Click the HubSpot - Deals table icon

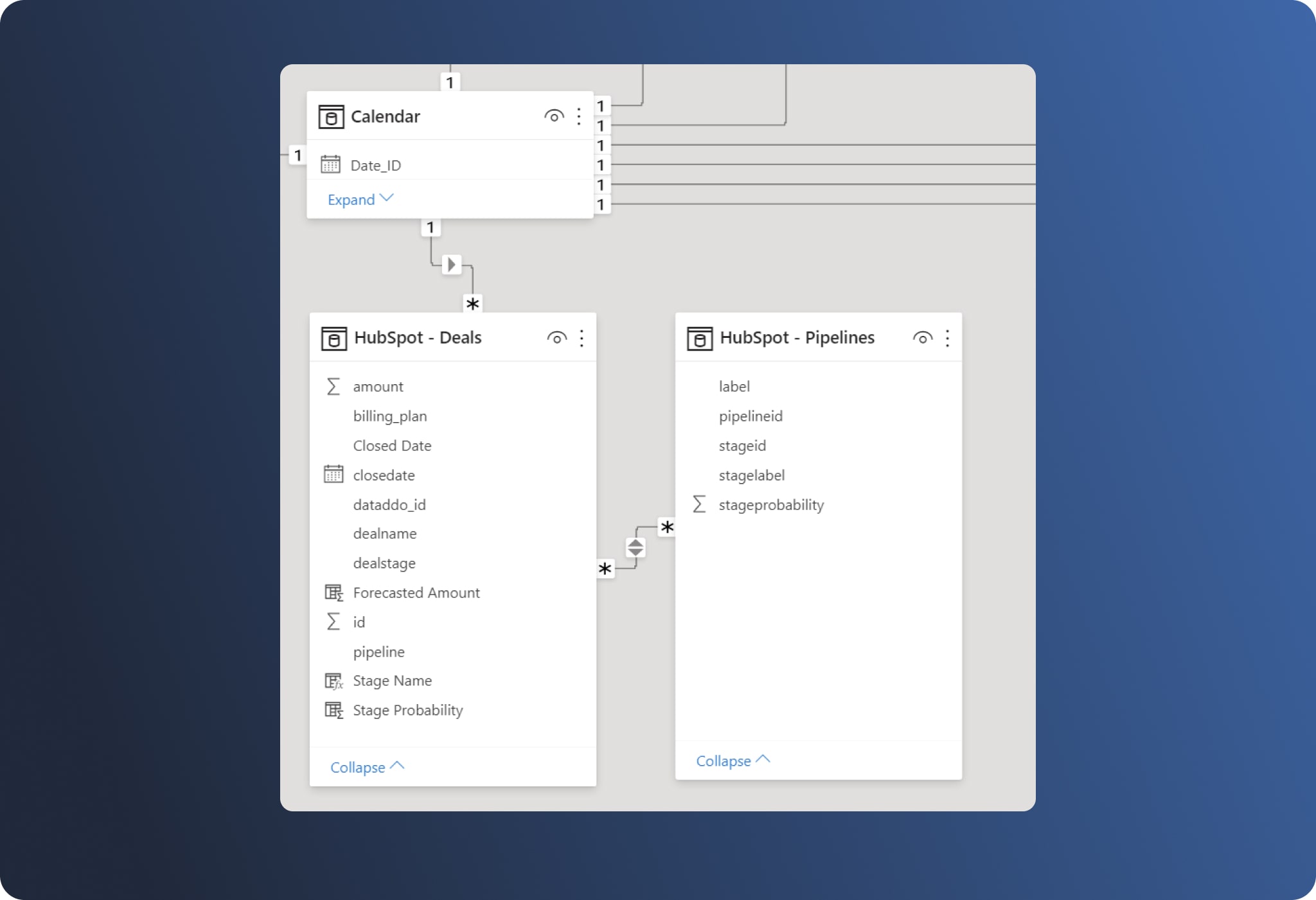coord(331,337)
